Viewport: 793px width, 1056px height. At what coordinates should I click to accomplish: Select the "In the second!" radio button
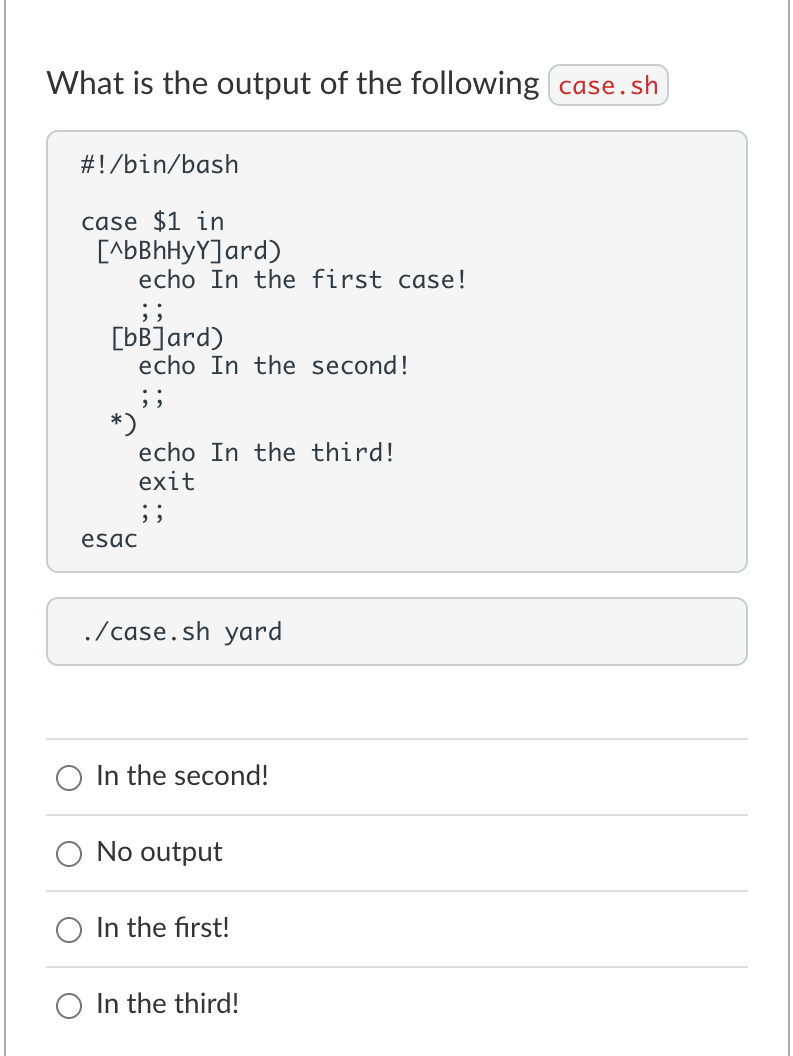(69, 778)
